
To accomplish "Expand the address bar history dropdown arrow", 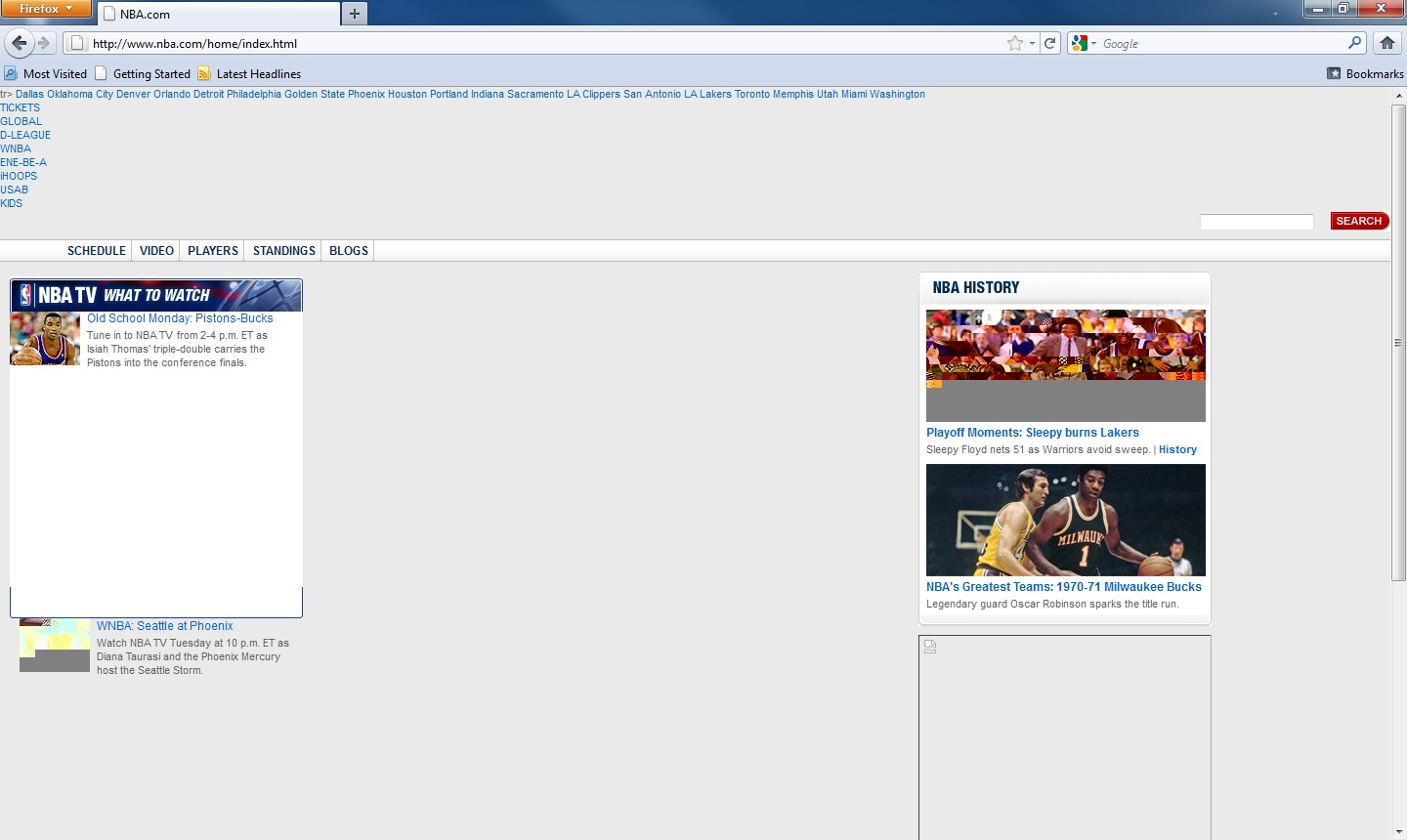I will coord(1032,43).
